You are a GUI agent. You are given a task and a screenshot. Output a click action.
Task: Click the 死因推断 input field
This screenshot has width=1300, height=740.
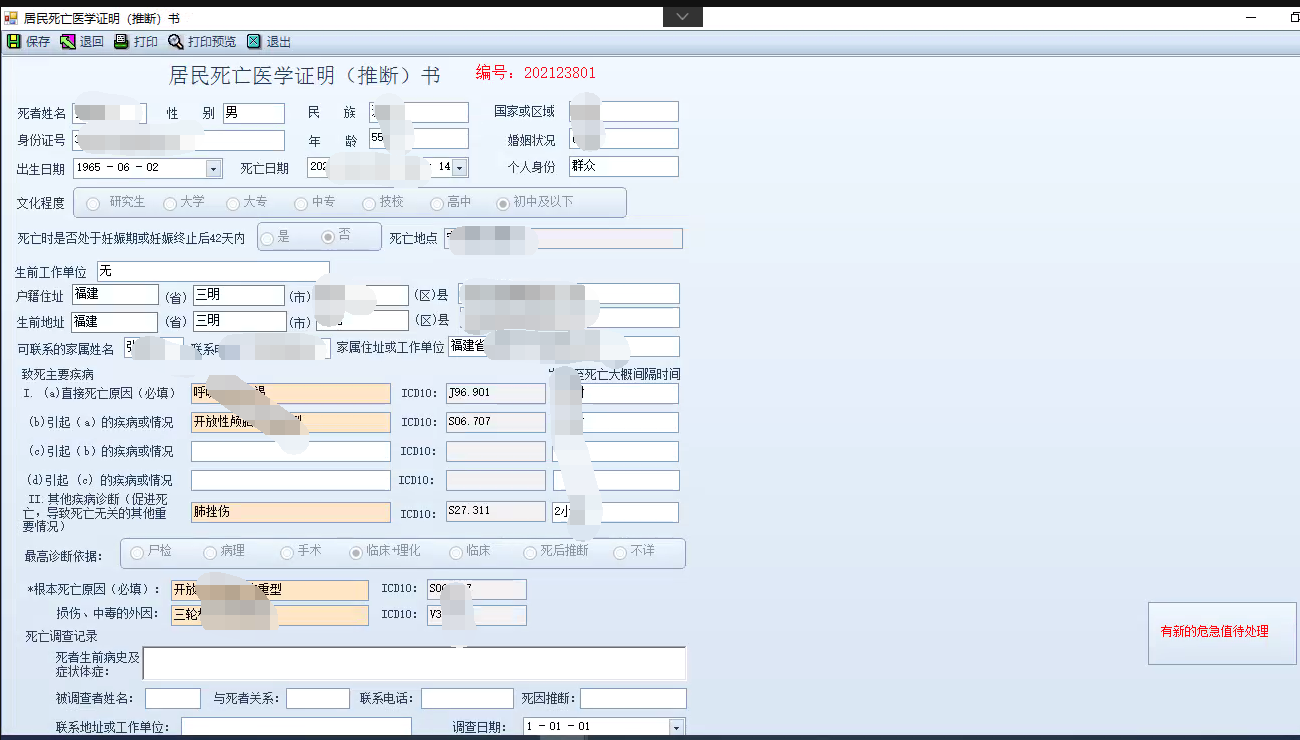(633, 698)
